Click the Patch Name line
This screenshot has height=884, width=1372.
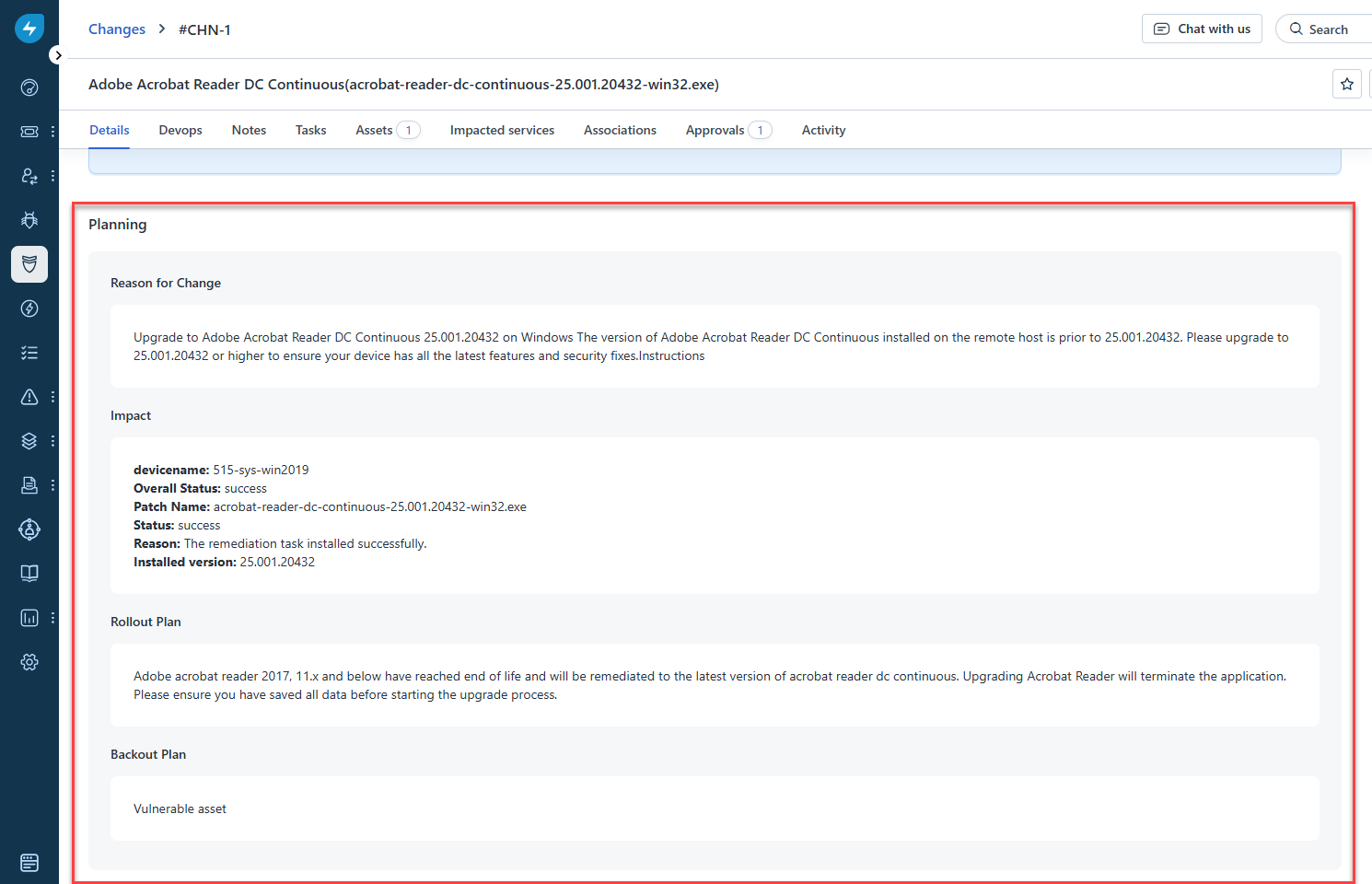click(330, 506)
